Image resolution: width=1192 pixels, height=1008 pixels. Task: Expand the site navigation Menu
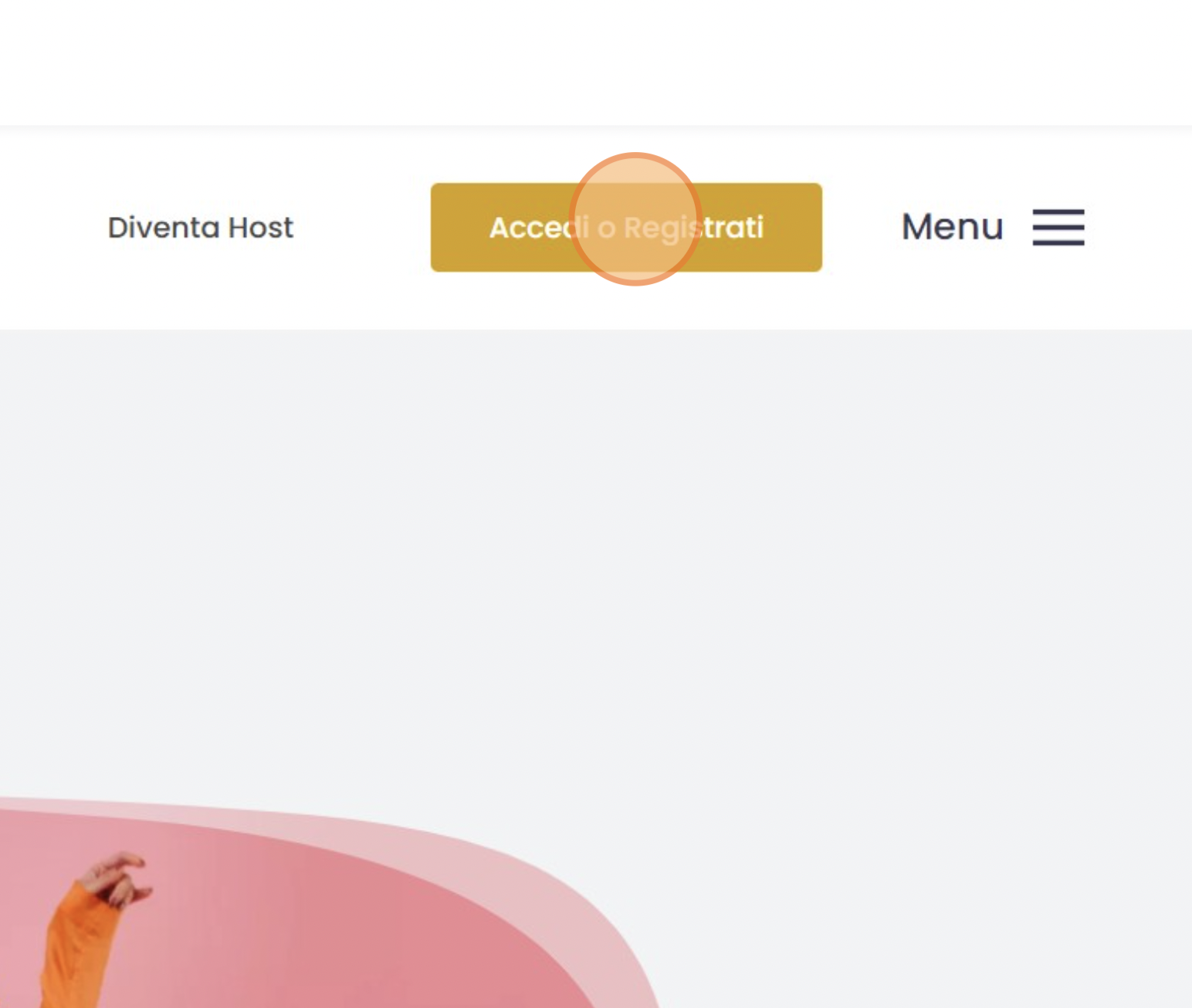pyautogui.click(x=993, y=227)
